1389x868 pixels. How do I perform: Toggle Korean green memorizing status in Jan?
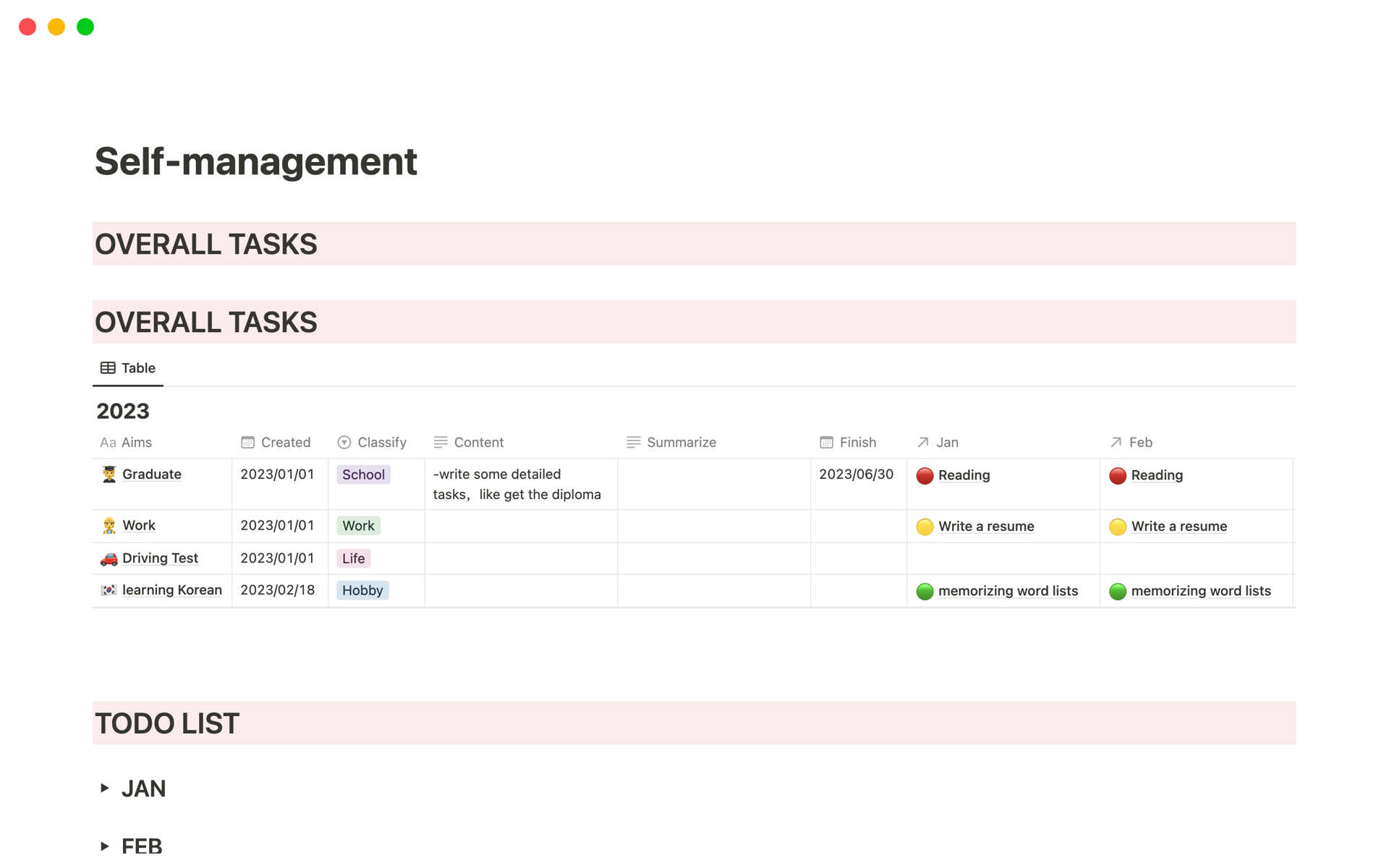click(x=922, y=589)
